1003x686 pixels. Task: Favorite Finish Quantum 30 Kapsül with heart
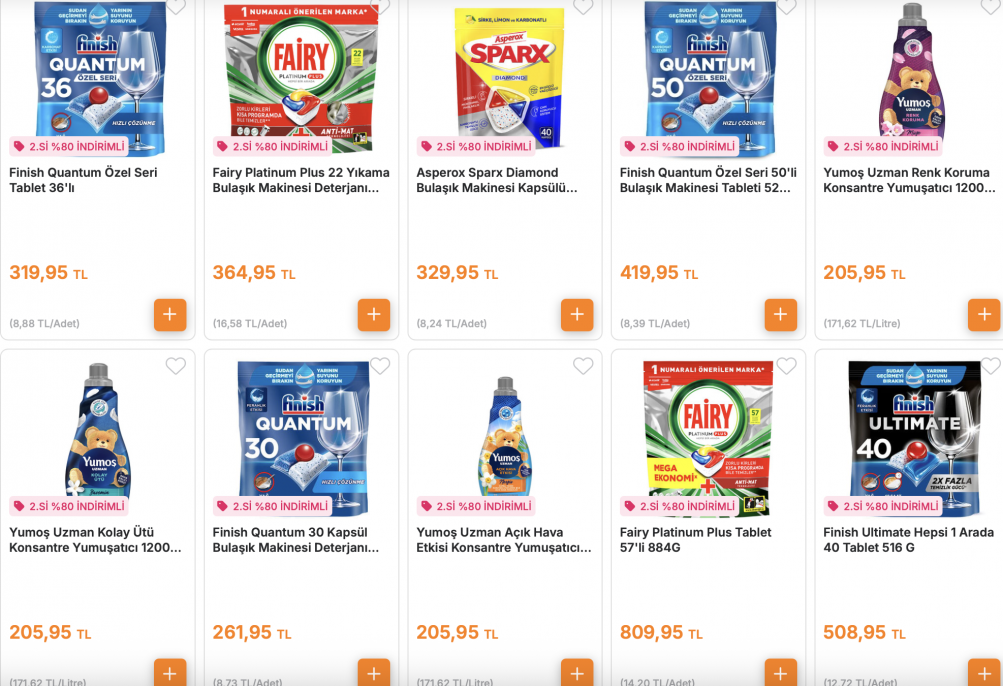[x=380, y=366]
